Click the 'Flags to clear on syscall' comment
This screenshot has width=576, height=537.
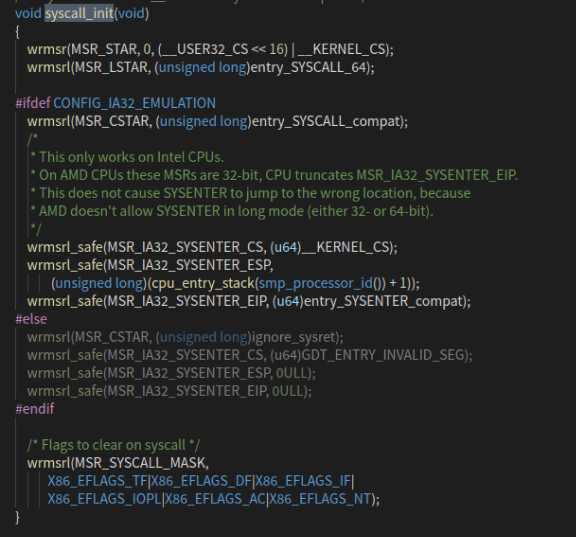[x=114, y=445]
